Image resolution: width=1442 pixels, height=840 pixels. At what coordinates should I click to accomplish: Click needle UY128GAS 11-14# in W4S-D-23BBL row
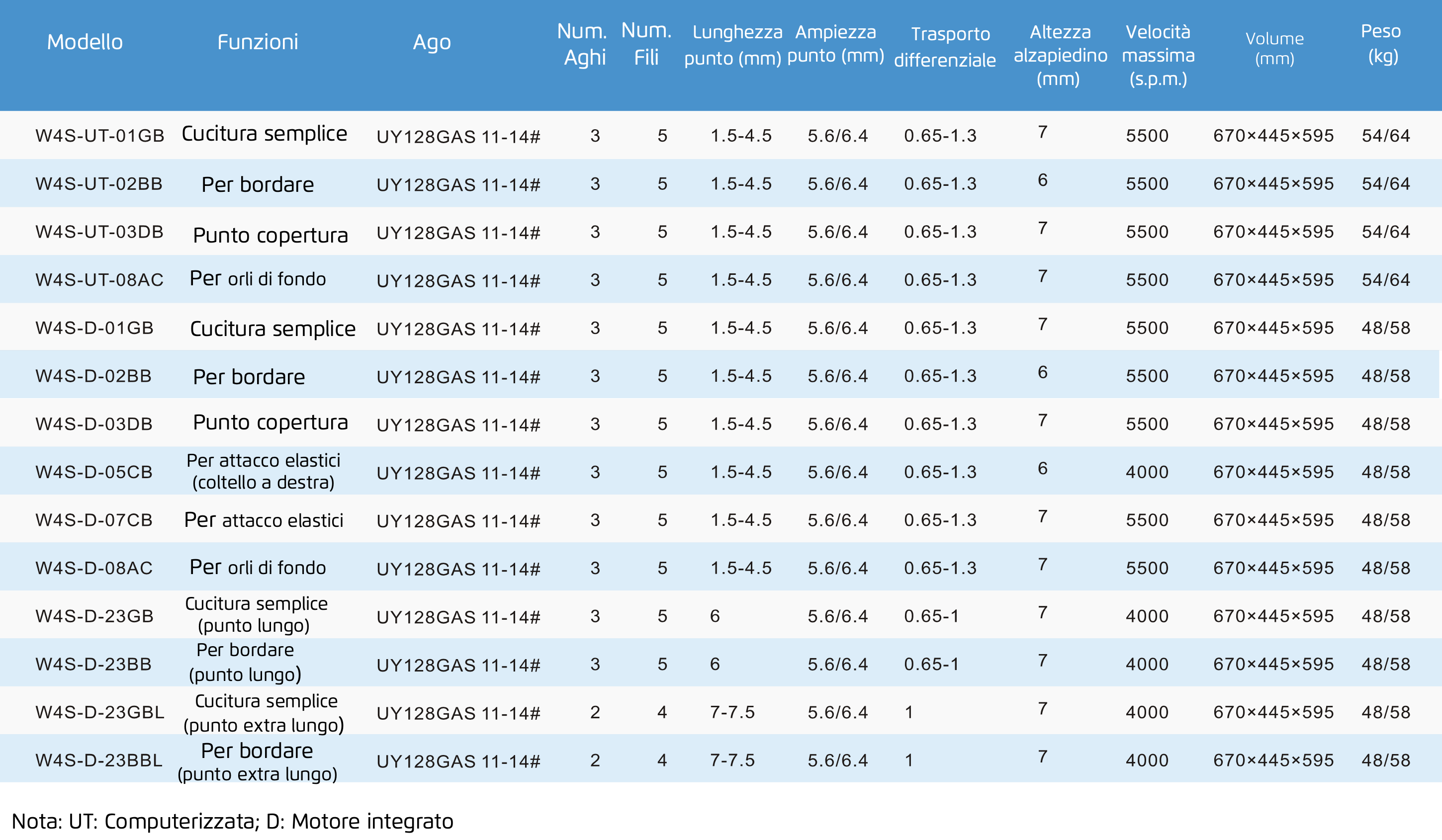click(458, 761)
